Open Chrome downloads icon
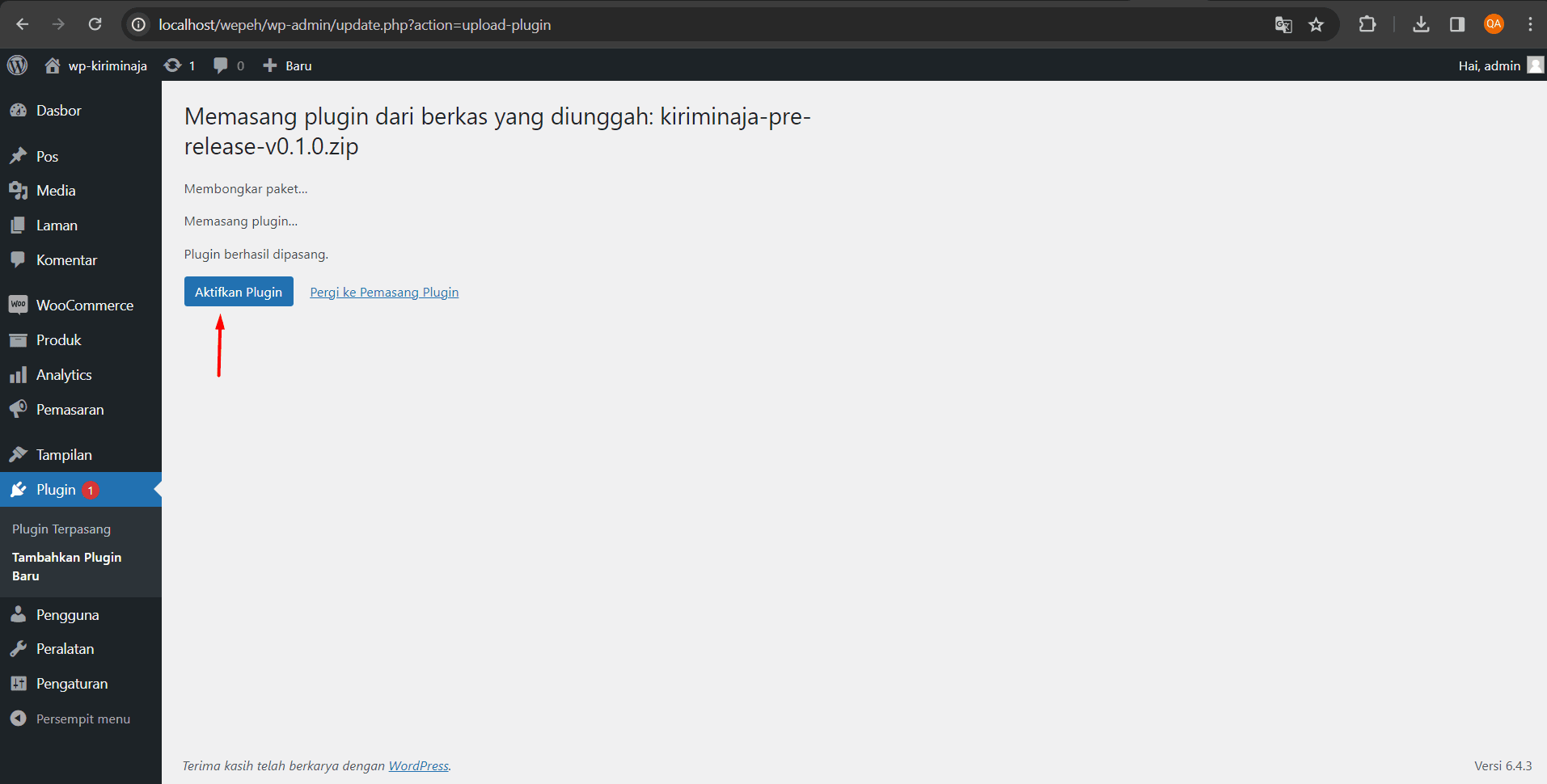1547x784 pixels. [x=1421, y=24]
